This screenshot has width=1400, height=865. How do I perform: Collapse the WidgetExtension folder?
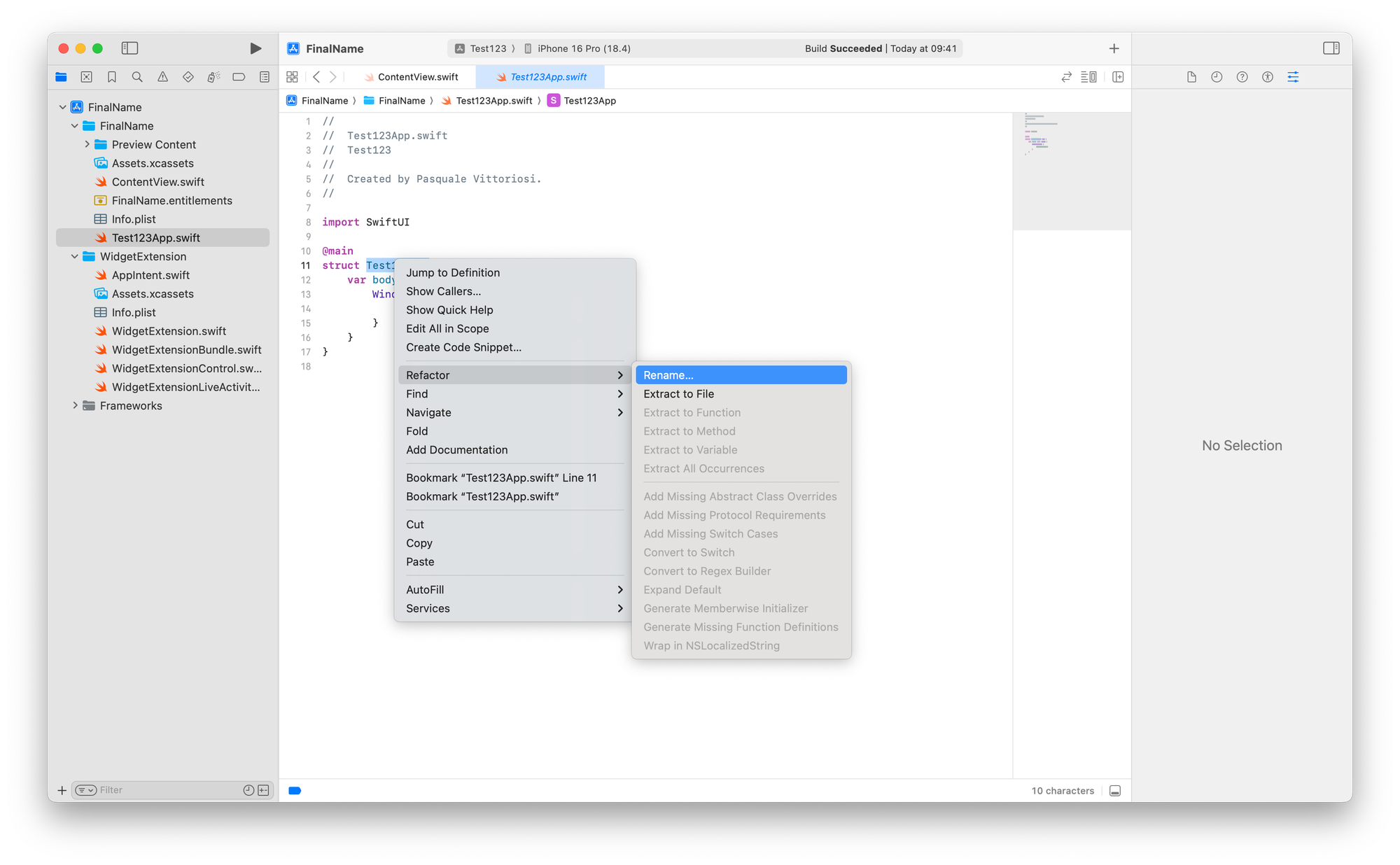[75, 257]
